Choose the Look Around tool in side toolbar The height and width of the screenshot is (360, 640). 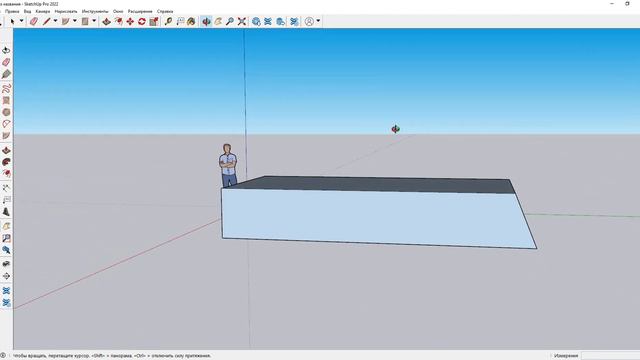coord(6,264)
